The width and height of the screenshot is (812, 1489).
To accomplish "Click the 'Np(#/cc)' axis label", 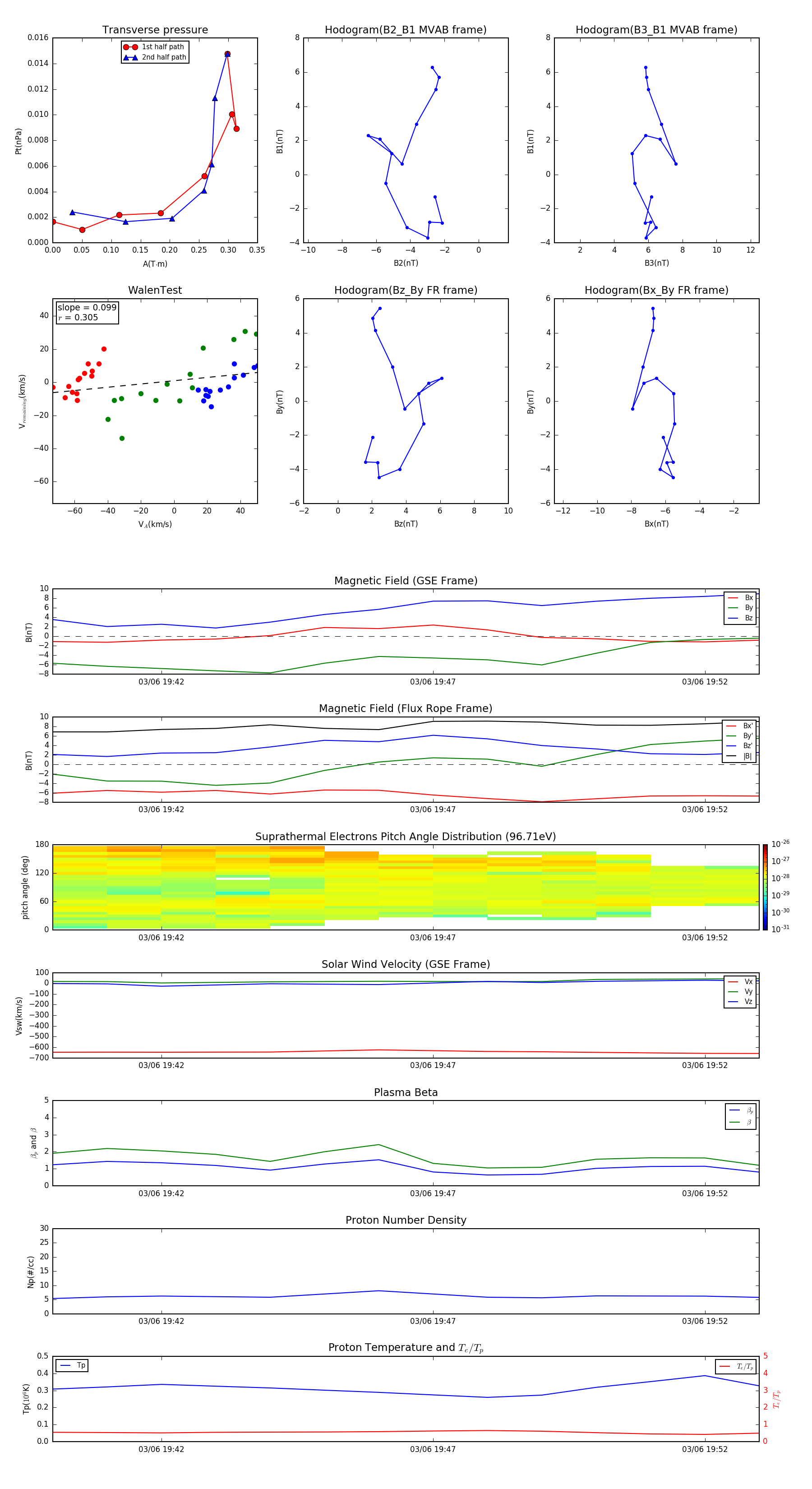I will tap(31, 1271).
